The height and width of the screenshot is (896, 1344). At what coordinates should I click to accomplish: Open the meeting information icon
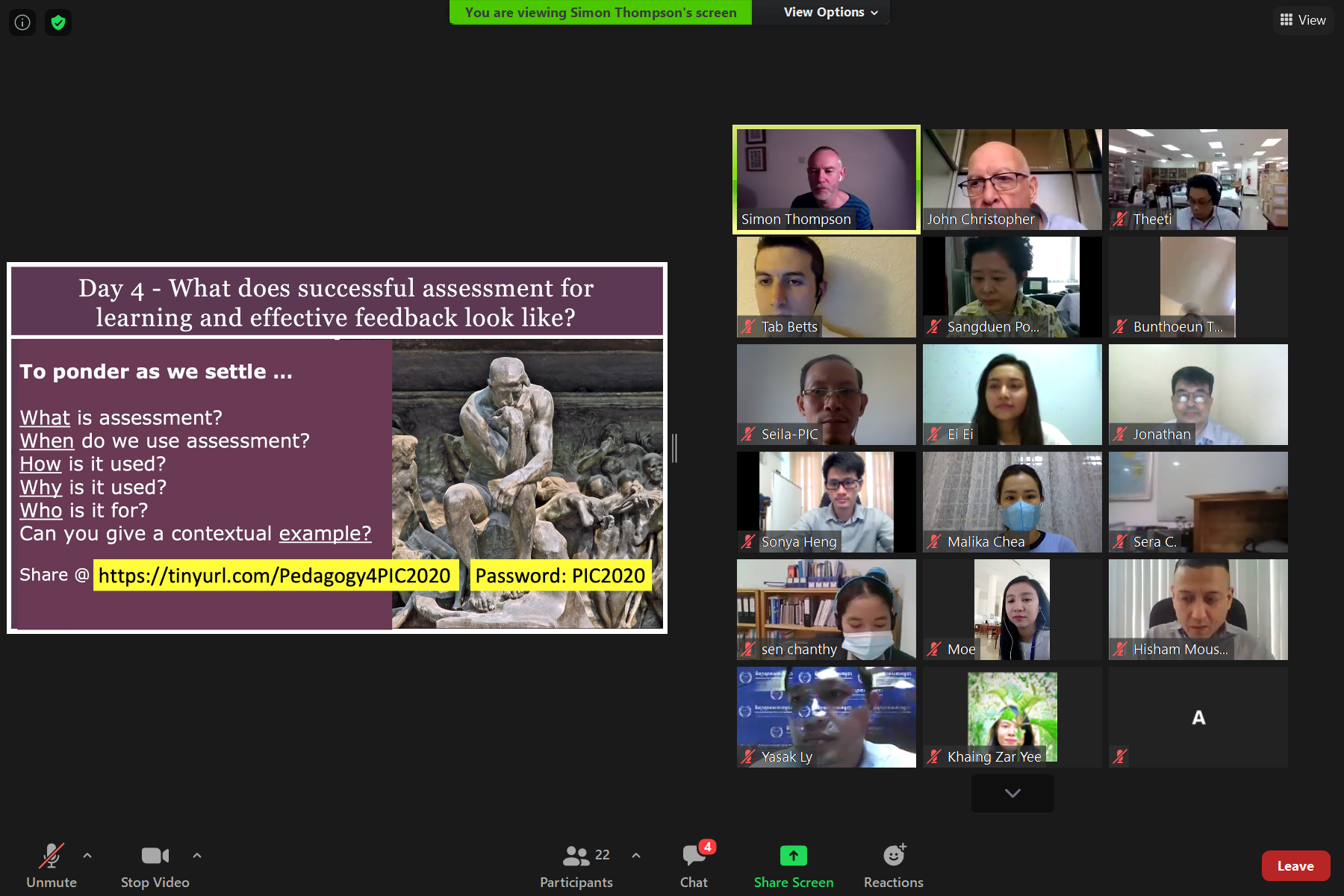22,22
